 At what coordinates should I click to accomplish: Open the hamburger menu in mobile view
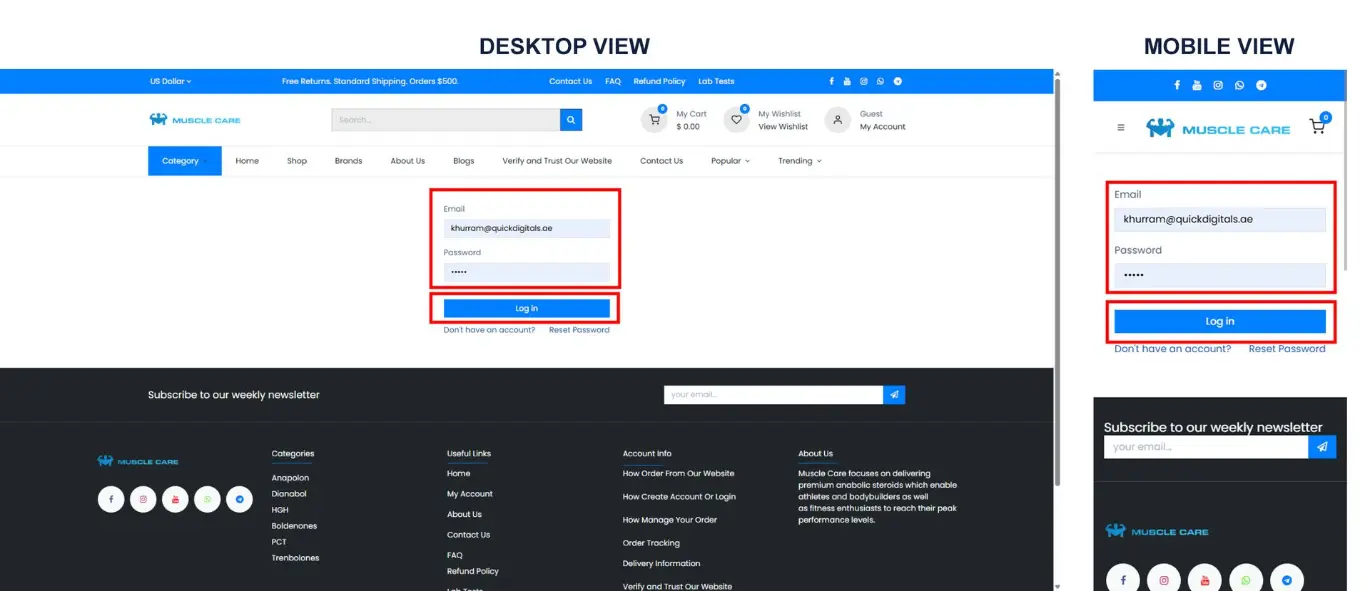point(1121,128)
